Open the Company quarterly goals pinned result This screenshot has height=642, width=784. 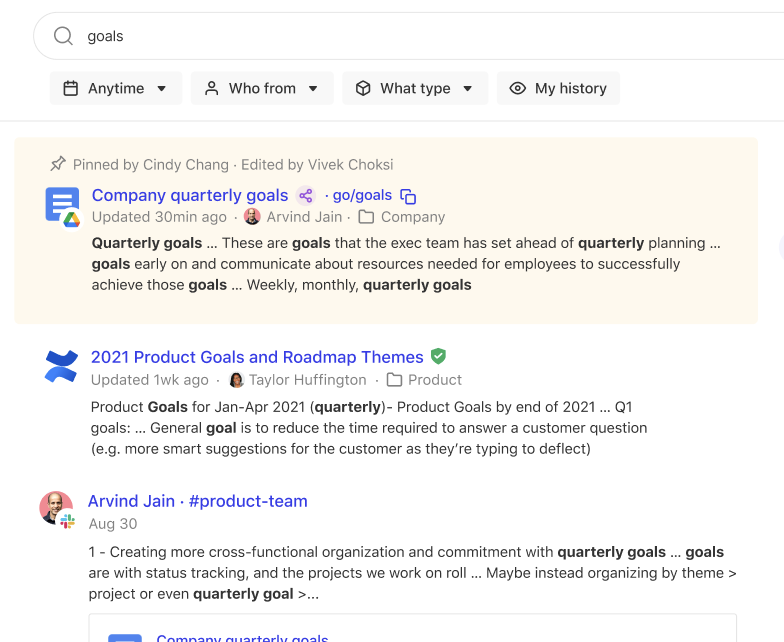pos(190,195)
